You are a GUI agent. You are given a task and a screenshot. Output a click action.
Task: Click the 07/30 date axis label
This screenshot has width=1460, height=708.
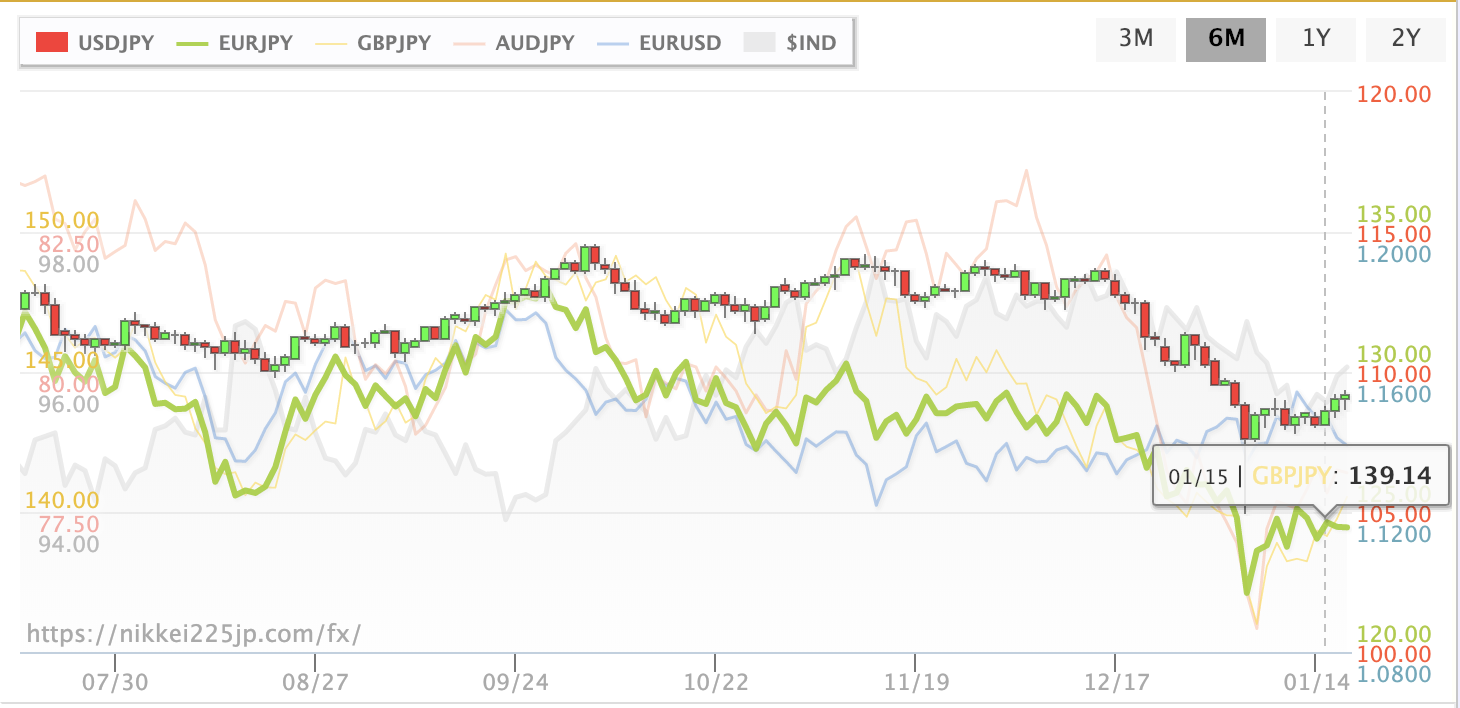[x=115, y=682]
